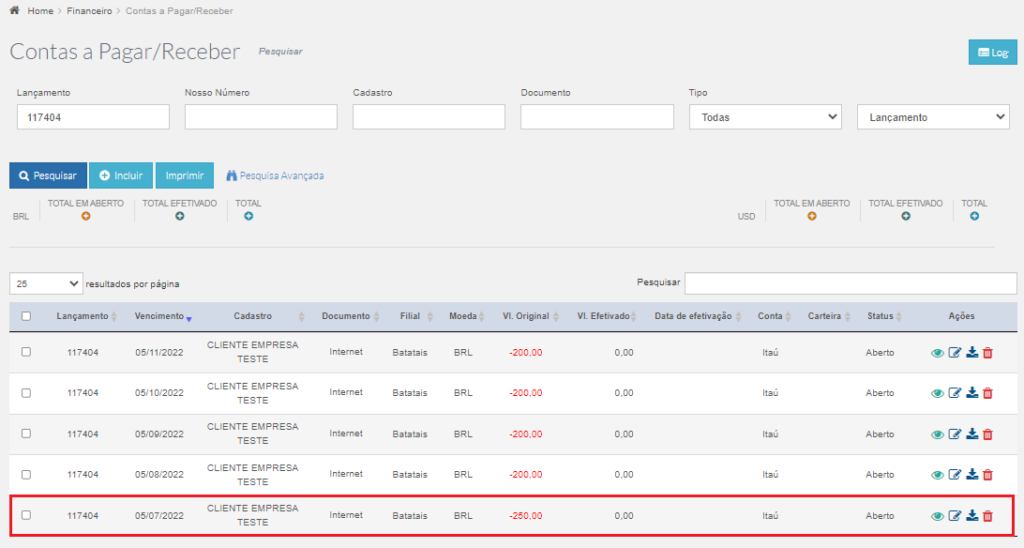Viewport: 1024px width, 548px height.
Task: Open the results per page dropdown
Action: coord(46,283)
